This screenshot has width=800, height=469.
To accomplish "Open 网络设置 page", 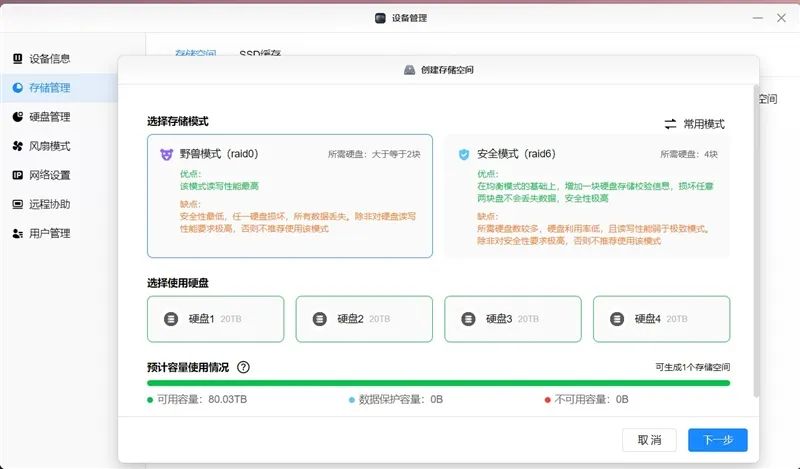I will 49,175.
